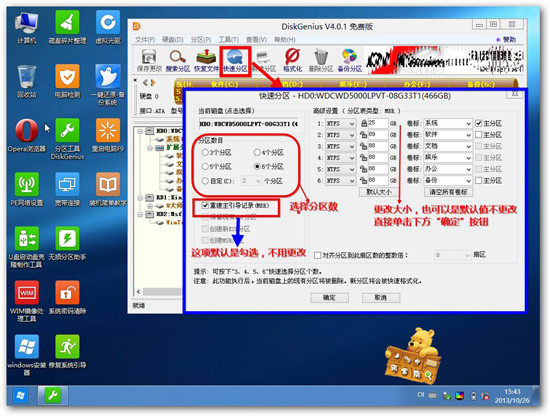The image size is (550, 416).
Task: Open the USB boot disk clone tool icon
Action: [27, 247]
